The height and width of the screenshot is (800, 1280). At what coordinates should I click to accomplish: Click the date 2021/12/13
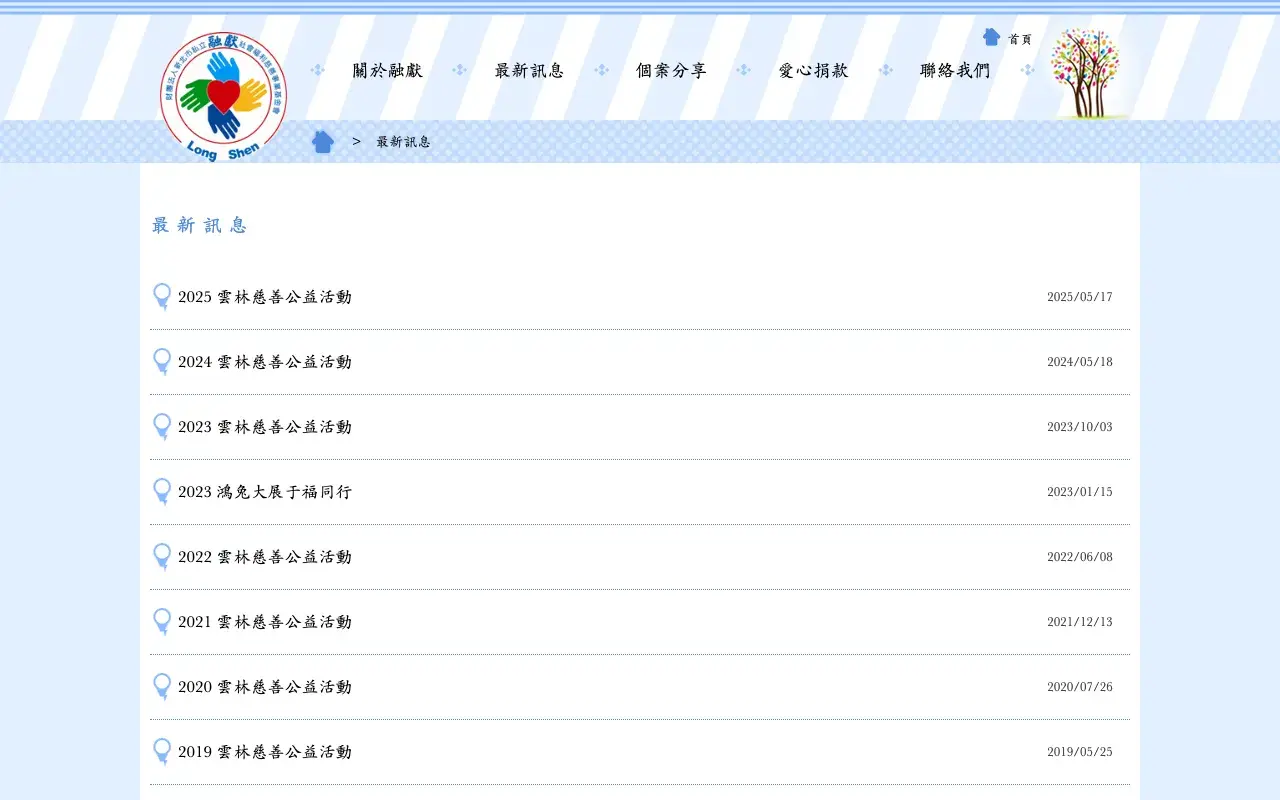tap(1080, 622)
